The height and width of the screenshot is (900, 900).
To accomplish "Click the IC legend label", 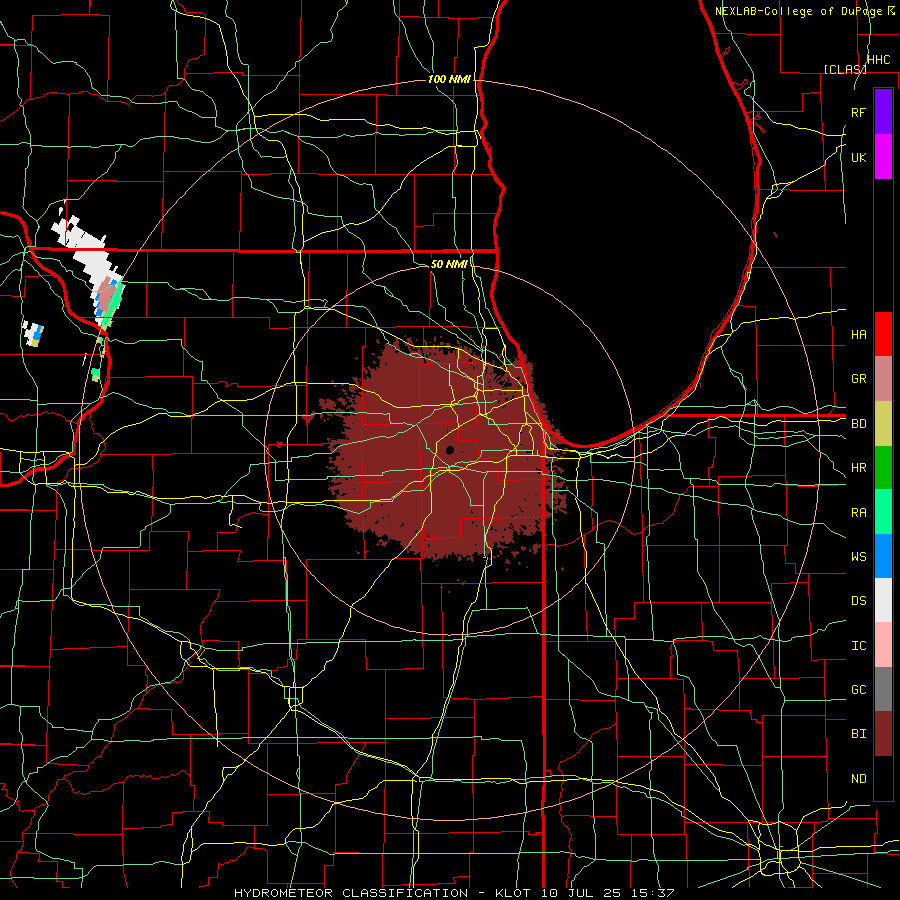I will [858, 645].
